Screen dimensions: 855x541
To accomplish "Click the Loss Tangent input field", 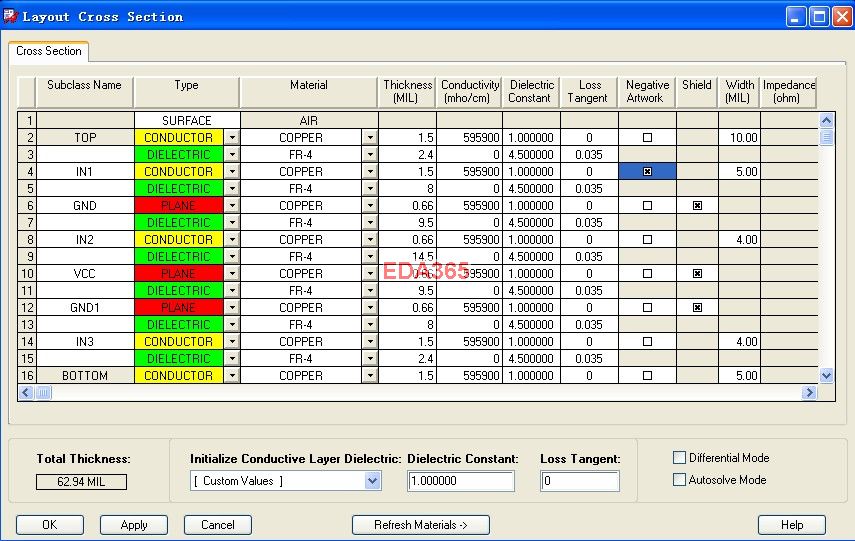I will (x=580, y=481).
